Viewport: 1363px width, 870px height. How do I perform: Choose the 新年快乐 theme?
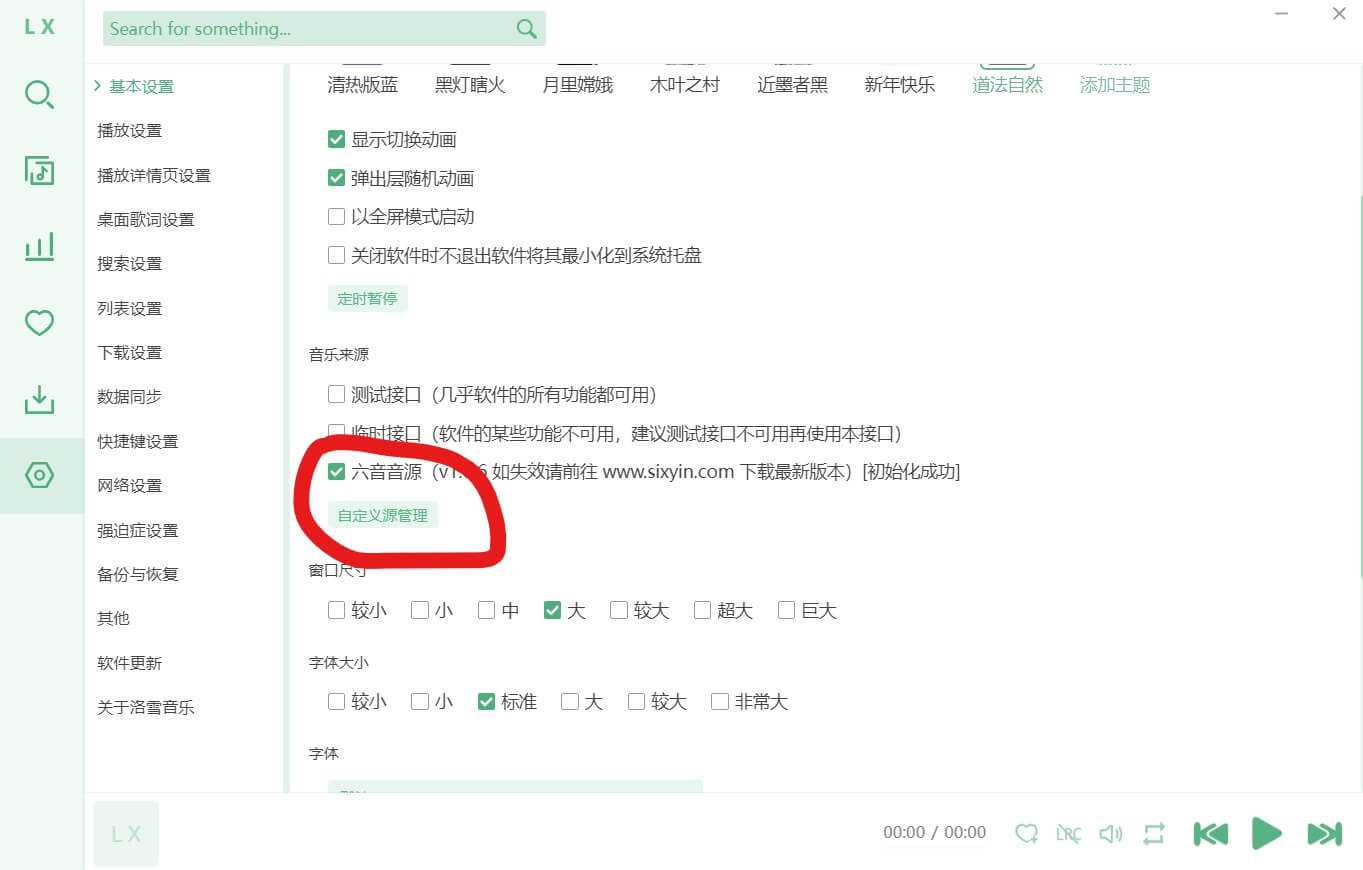pos(900,85)
